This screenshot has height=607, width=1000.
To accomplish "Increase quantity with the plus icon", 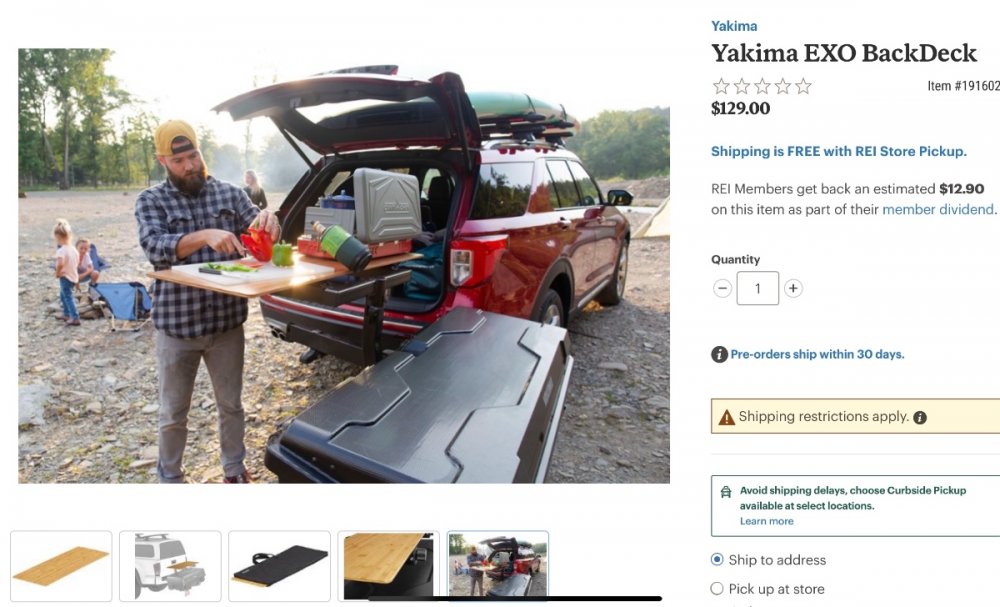I will [793, 288].
